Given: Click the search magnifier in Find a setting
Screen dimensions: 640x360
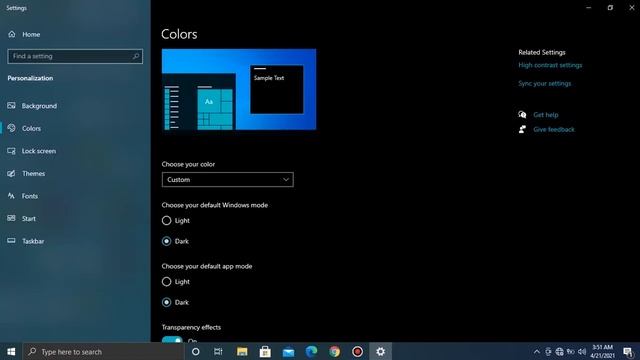Looking at the screenshot, I should pyautogui.click(x=136, y=56).
